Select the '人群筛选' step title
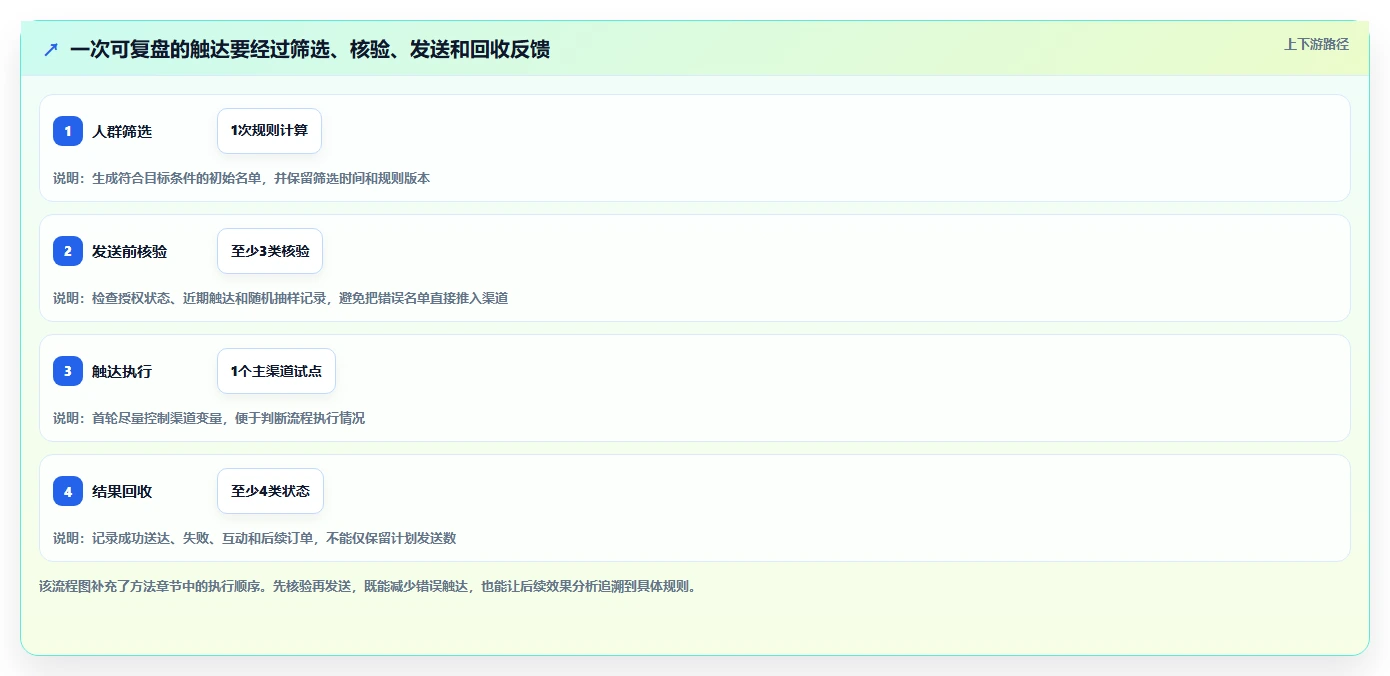Image resolution: width=1390 pixels, height=676 pixels. click(x=122, y=131)
